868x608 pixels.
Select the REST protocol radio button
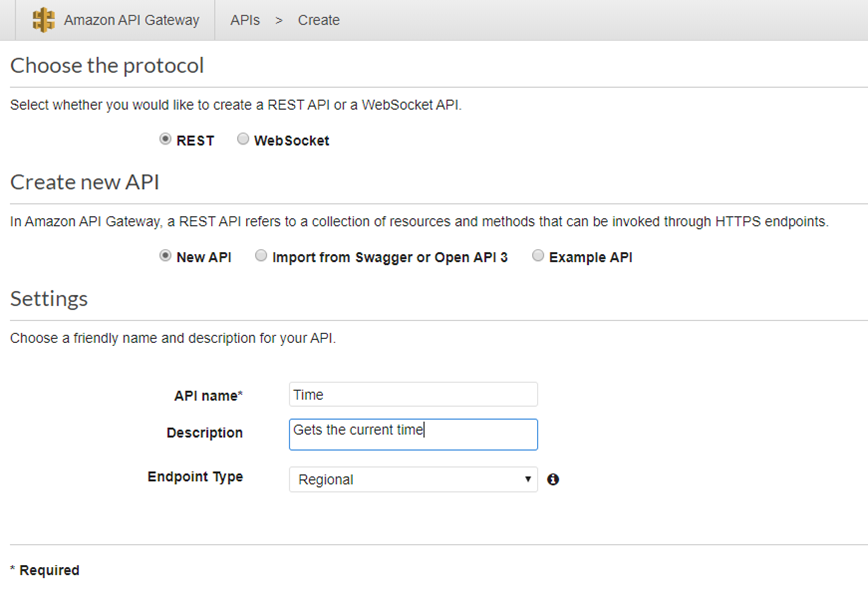pos(165,139)
